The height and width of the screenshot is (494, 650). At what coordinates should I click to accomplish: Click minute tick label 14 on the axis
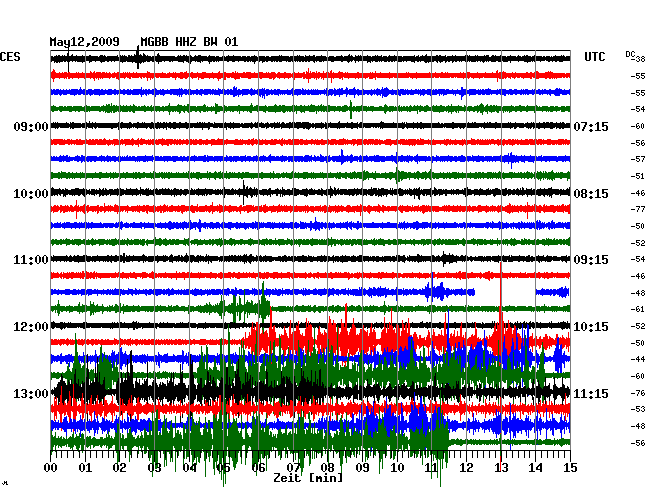(x=536, y=468)
